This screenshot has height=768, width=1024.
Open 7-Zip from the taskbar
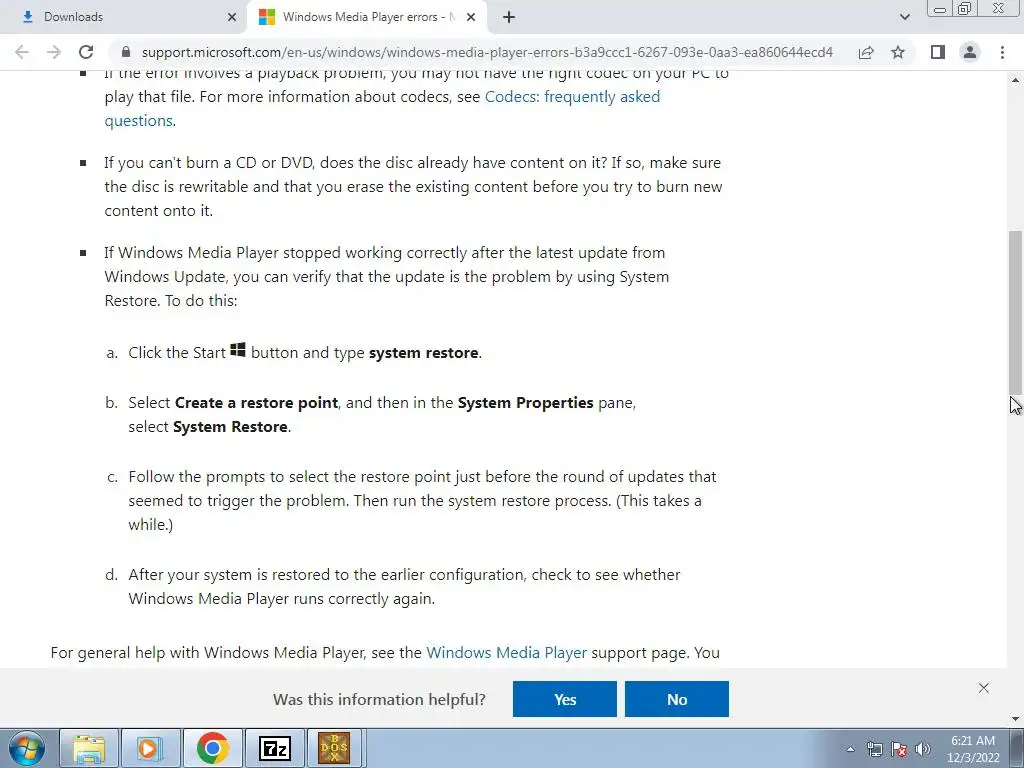click(274, 748)
